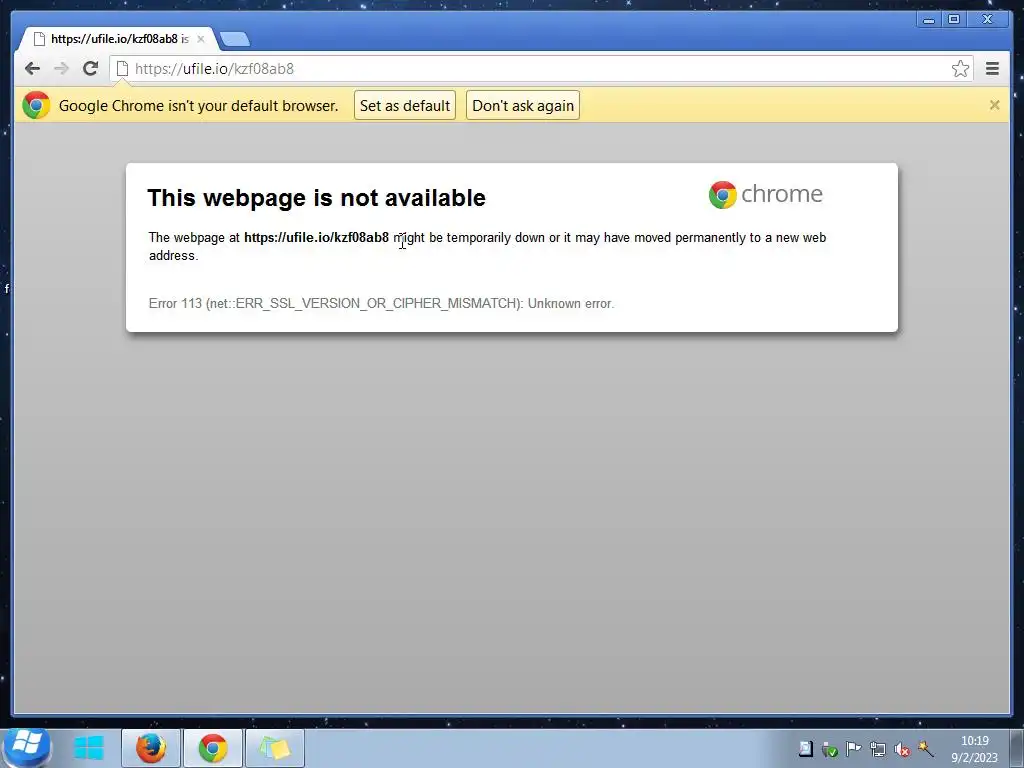Click the Chrome taskbar button
Screen dimensions: 1024x768
coord(213,748)
